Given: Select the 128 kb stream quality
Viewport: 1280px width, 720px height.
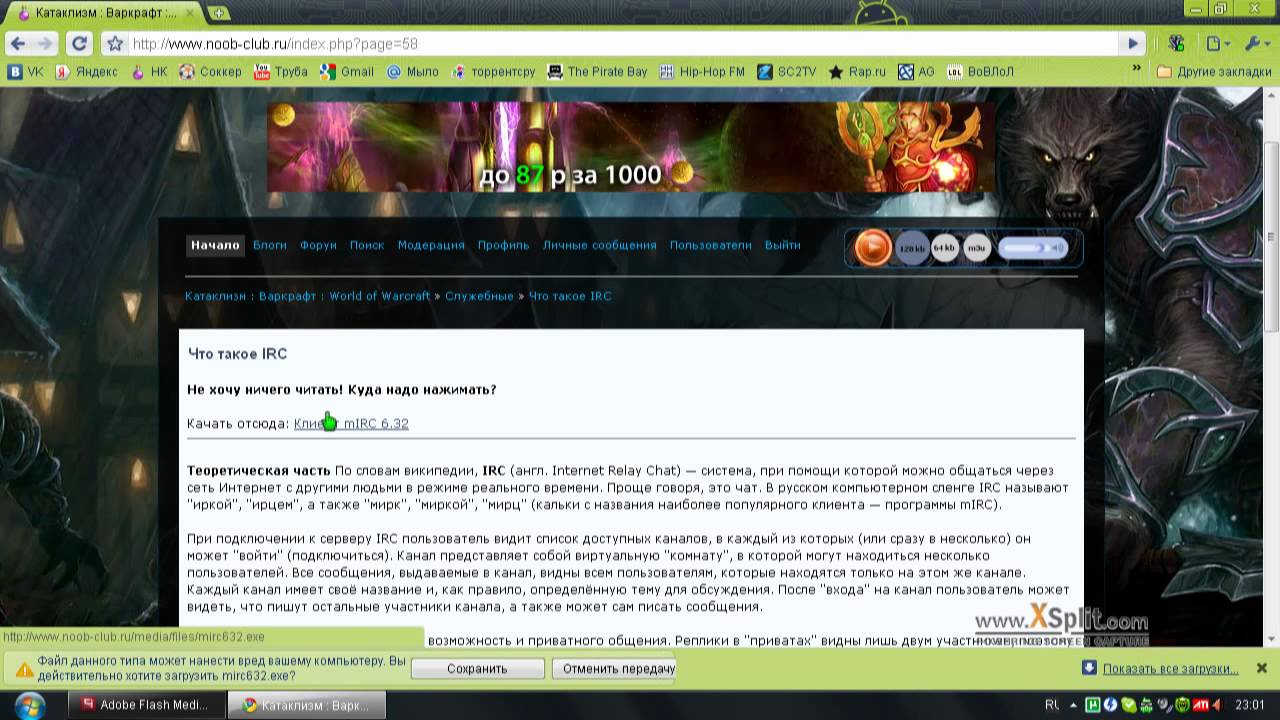Looking at the screenshot, I should [x=911, y=247].
